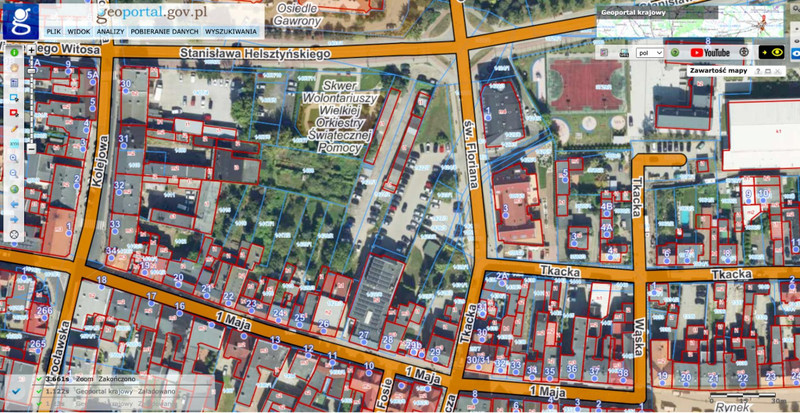This screenshot has width=800, height=413.
Task: Expand the POBIERANIE DANYCH menu
Action: point(164,32)
